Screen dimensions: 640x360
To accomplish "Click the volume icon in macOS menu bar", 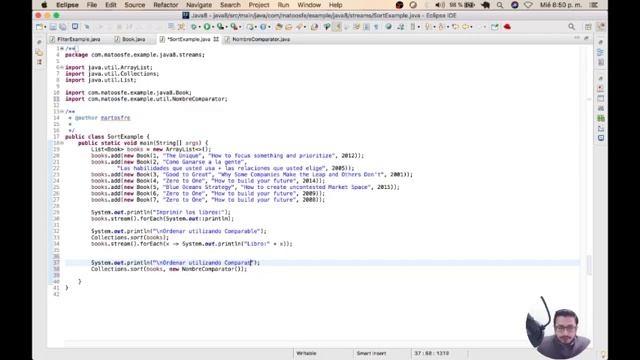I will pos(440,5).
